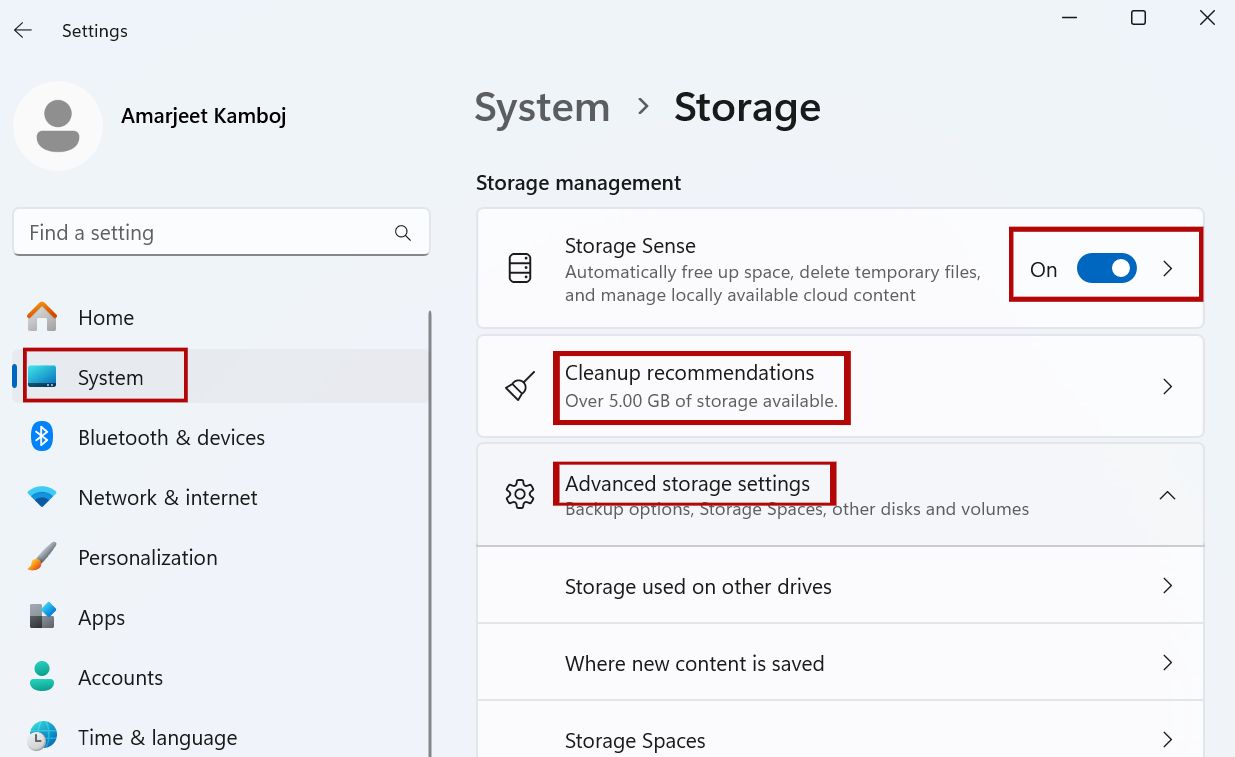This screenshot has width=1235, height=757.
Task: Turn off Storage Sense
Action: [x=1105, y=268]
